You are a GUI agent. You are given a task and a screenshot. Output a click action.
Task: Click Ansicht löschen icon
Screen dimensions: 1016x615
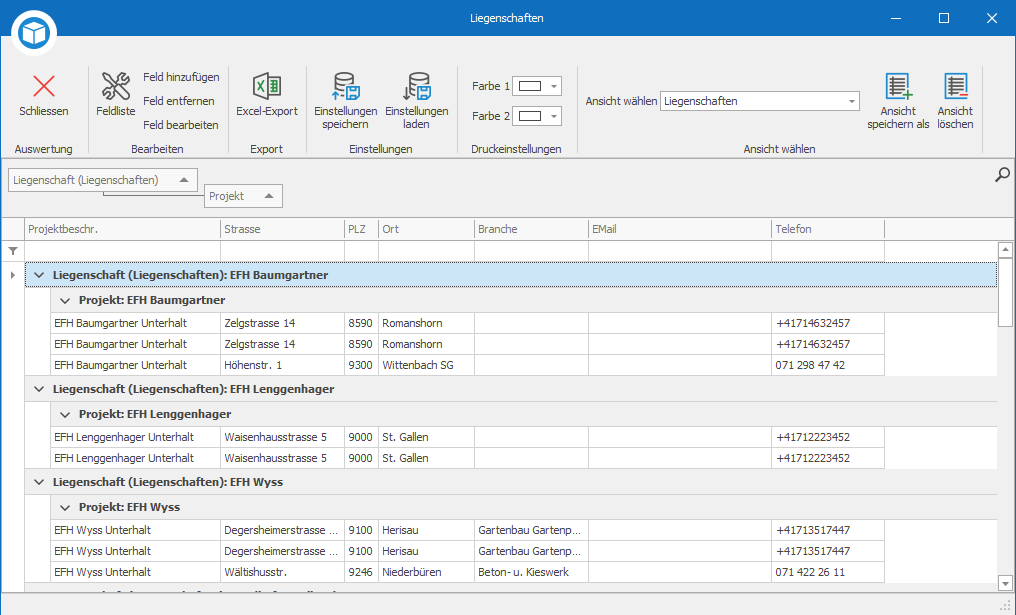click(x=956, y=86)
